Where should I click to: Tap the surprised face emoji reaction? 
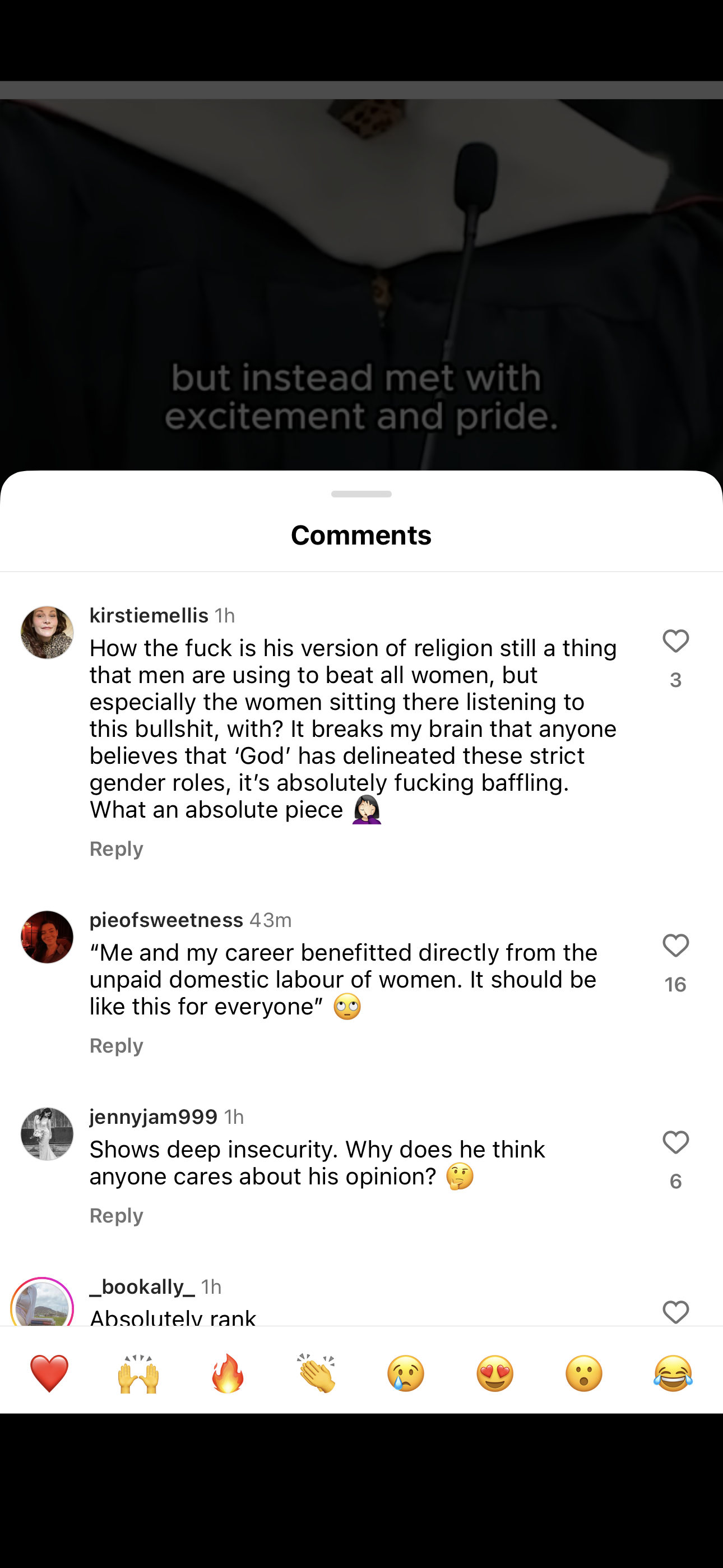point(584,1374)
